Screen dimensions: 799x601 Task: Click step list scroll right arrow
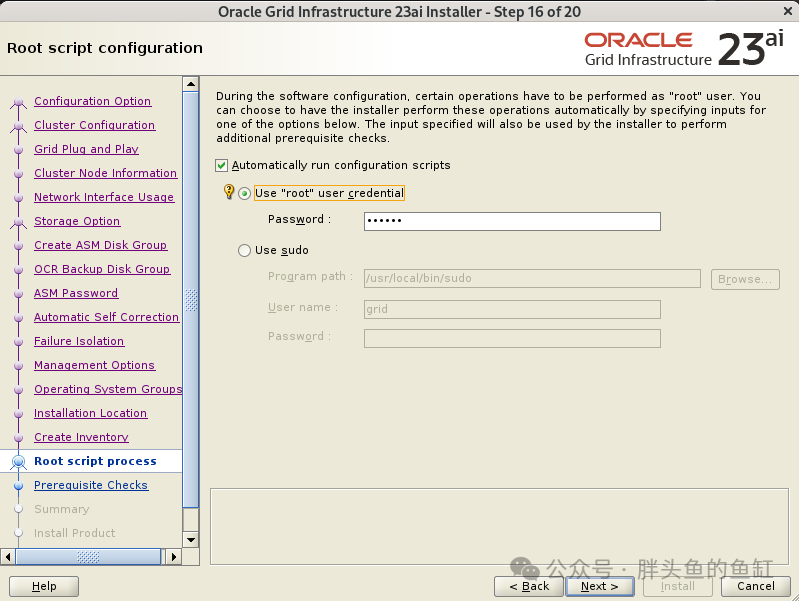[x=173, y=557]
